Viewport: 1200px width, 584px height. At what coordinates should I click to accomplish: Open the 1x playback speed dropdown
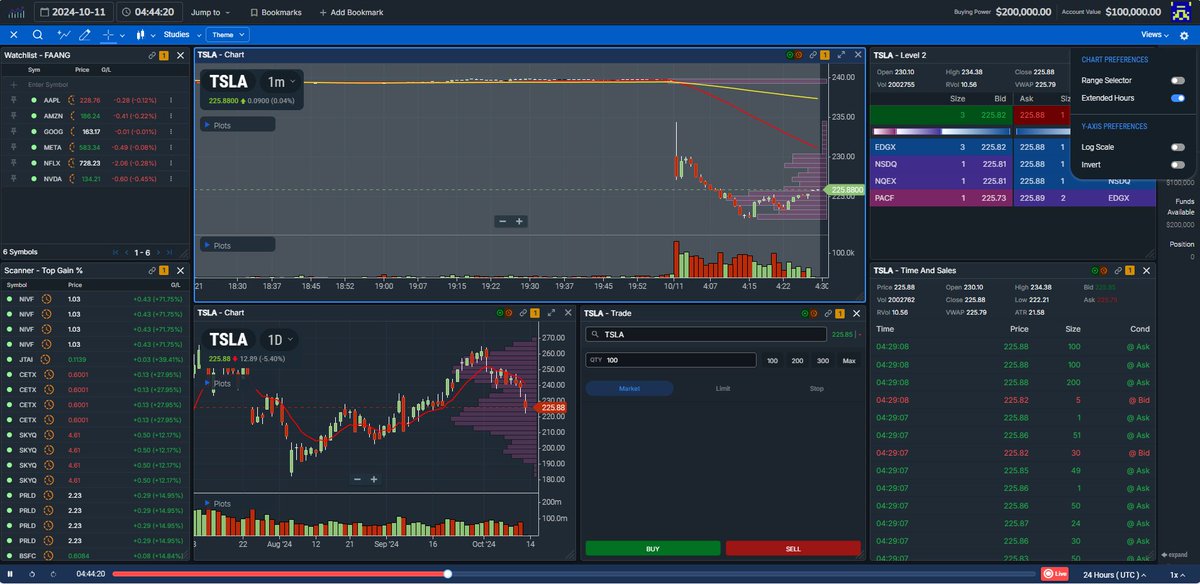pyautogui.click(x=1180, y=574)
